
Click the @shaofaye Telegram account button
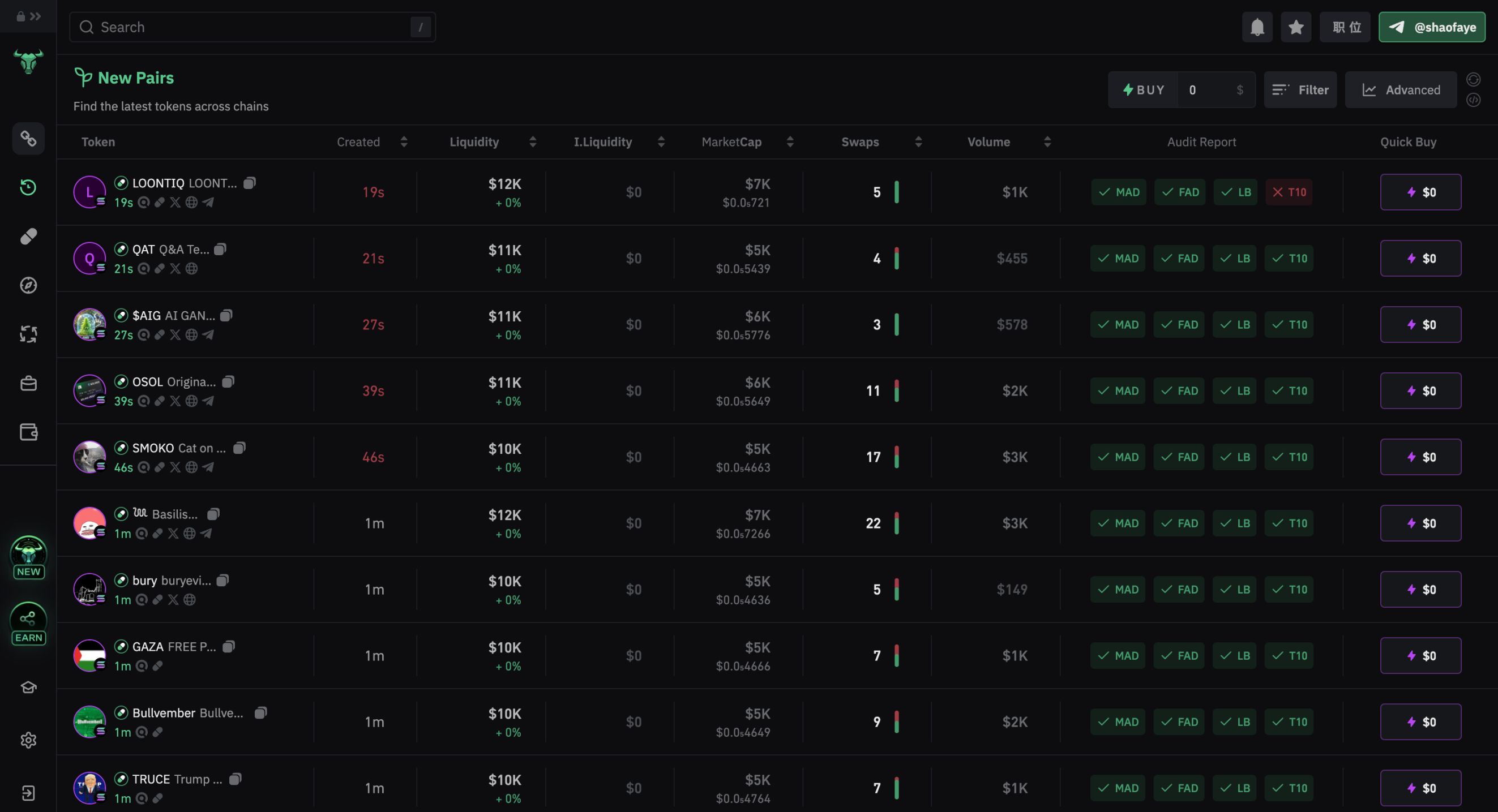tap(1431, 27)
